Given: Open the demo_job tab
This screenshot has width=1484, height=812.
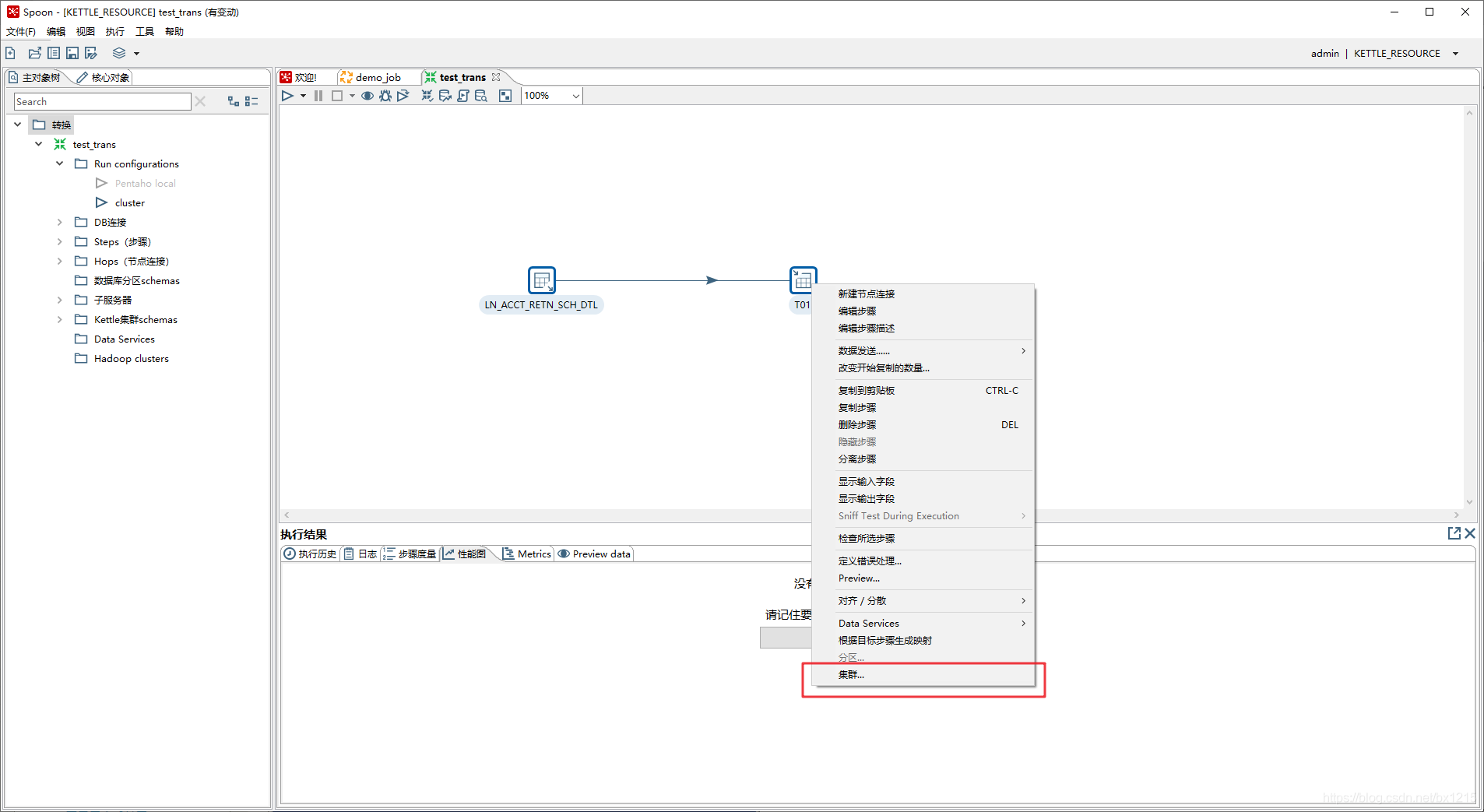Looking at the screenshot, I should tap(378, 77).
